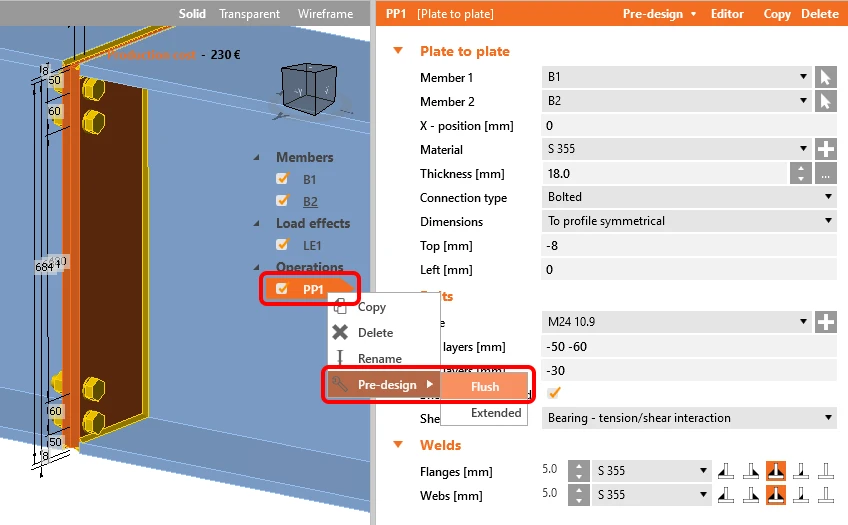Switch view to Wireframe

tap(325, 14)
